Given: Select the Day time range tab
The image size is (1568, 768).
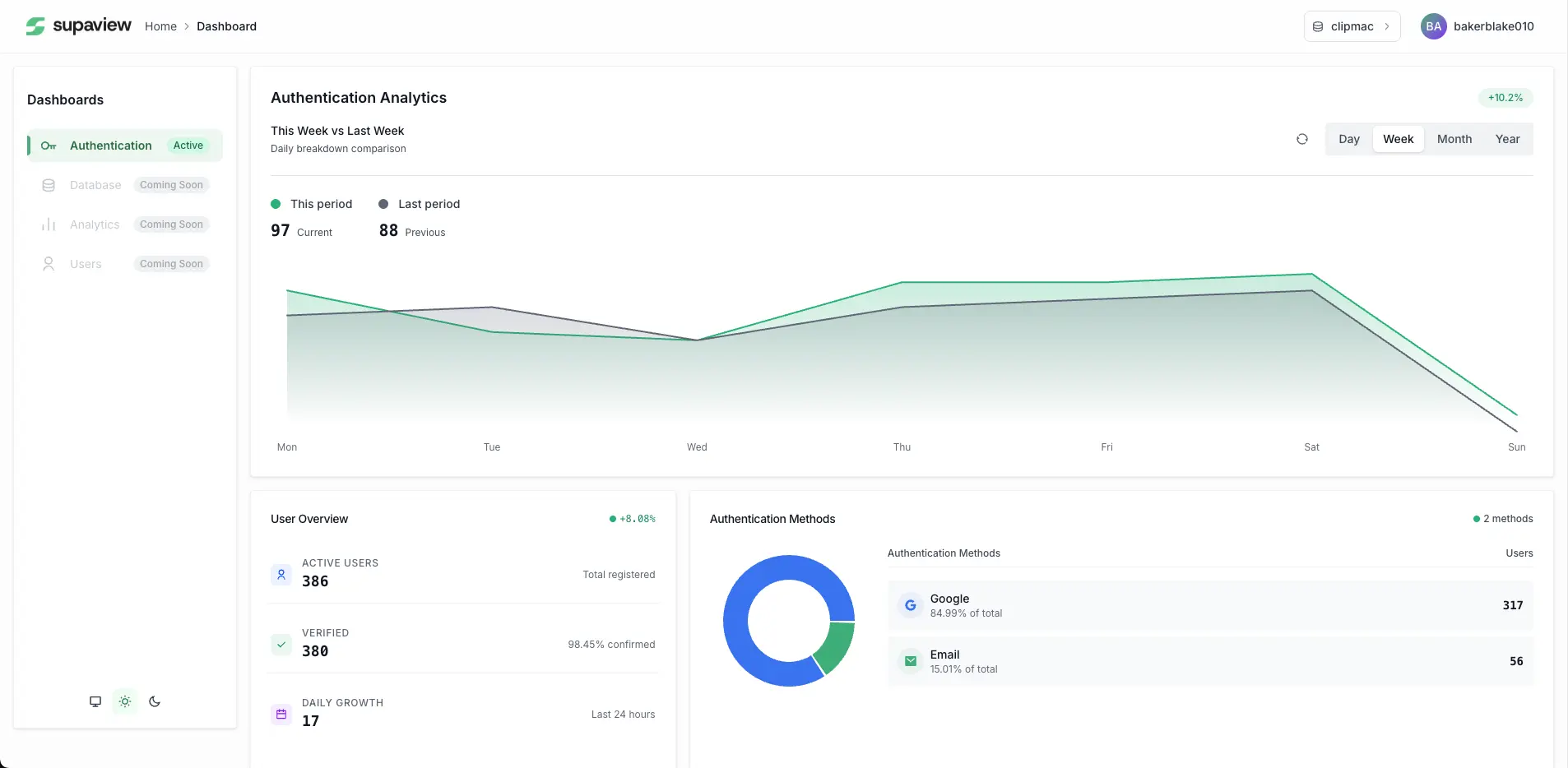Looking at the screenshot, I should (x=1348, y=139).
